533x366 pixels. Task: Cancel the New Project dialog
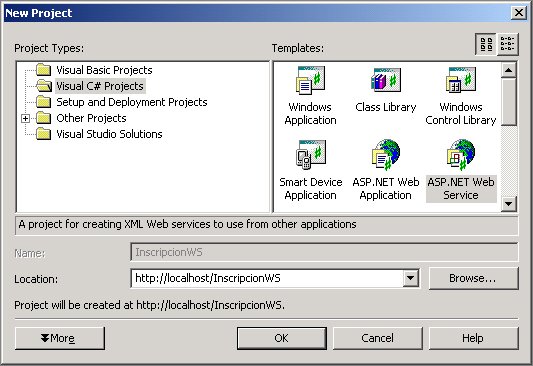(377, 338)
